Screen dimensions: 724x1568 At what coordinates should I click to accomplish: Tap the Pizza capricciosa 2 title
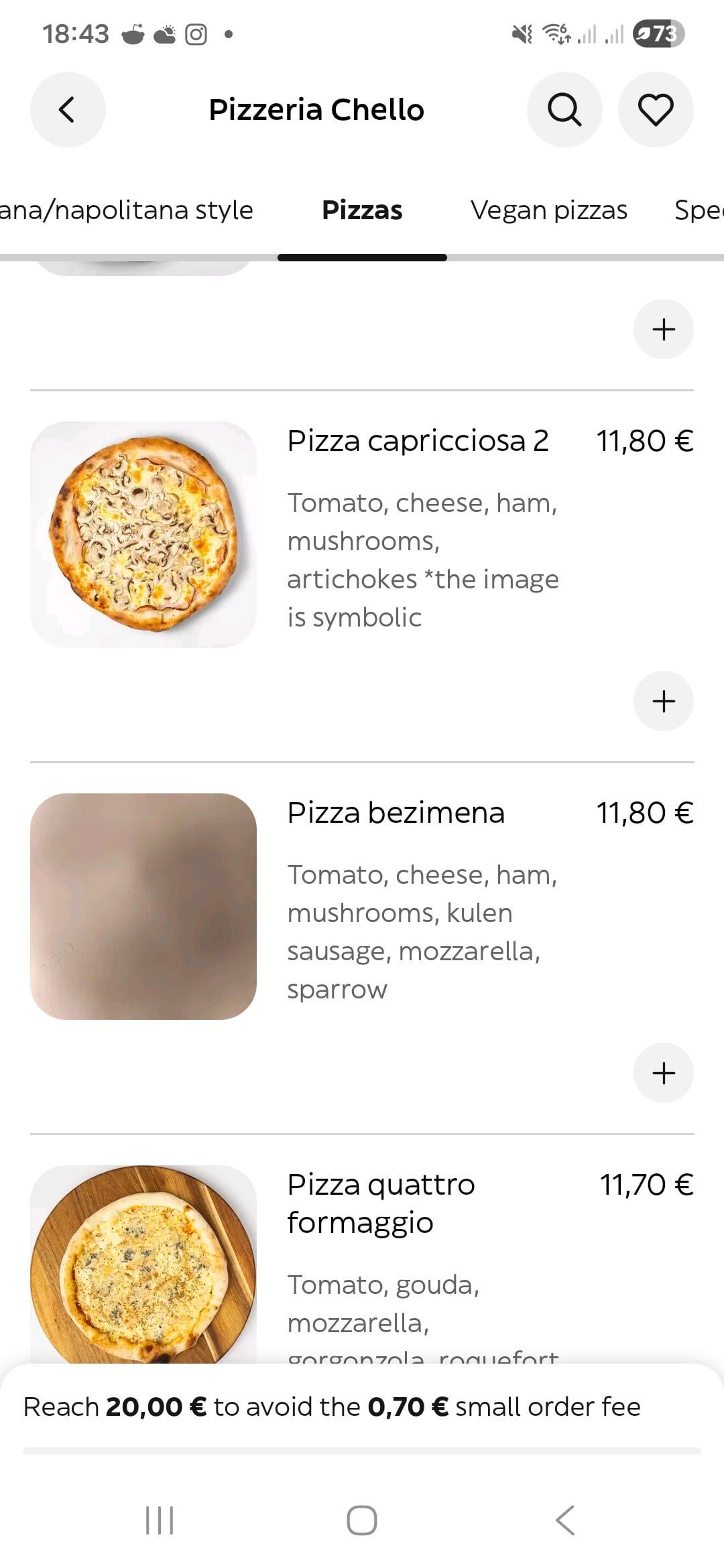coord(418,441)
